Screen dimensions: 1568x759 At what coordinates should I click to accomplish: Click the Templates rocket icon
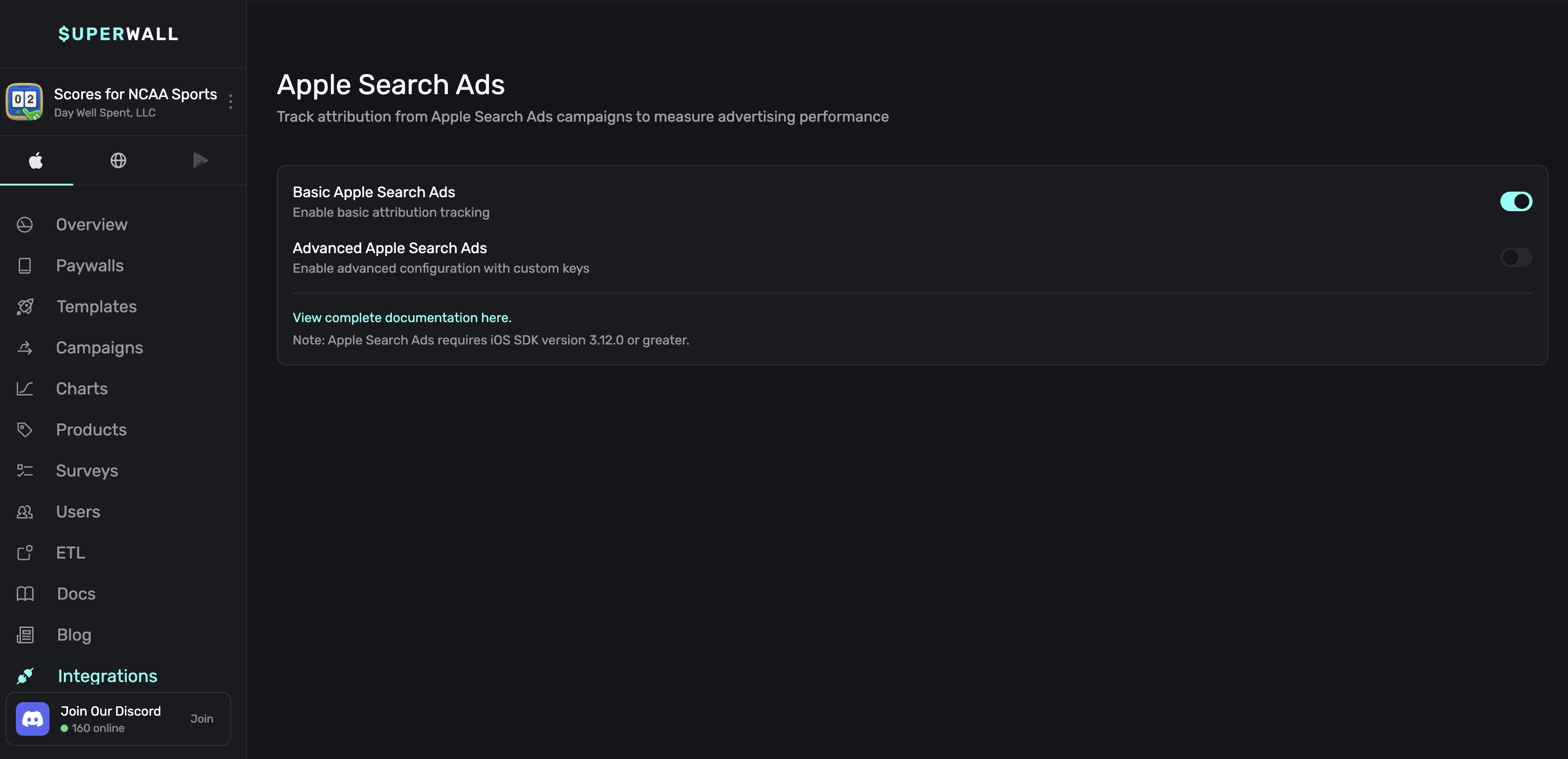[x=25, y=307]
